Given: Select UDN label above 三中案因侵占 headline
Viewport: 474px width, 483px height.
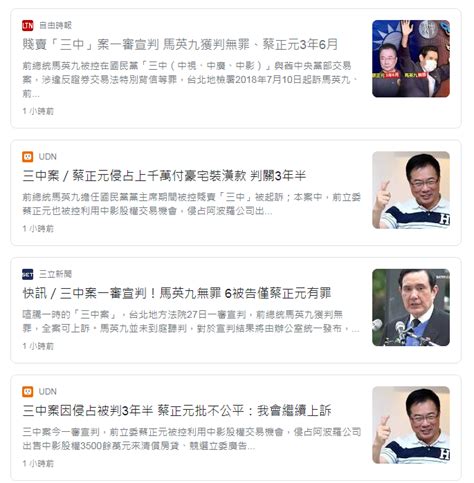Looking at the screenshot, I should point(48,391).
